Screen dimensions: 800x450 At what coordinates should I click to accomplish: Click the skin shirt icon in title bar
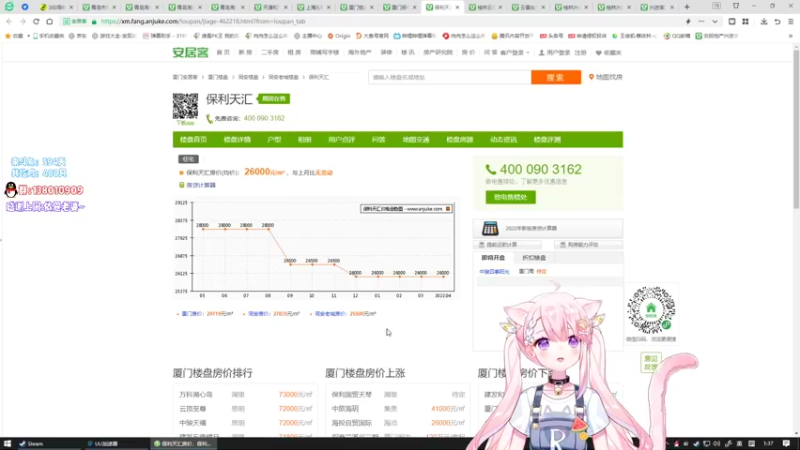coord(736,6)
